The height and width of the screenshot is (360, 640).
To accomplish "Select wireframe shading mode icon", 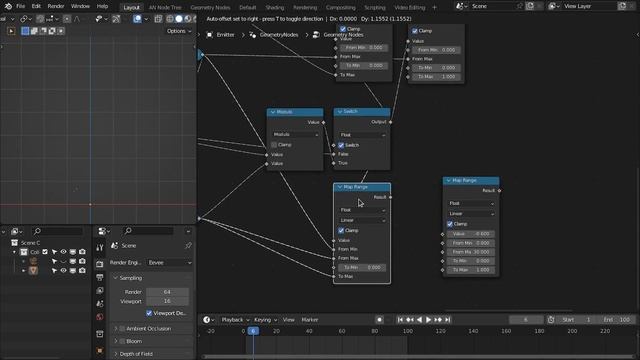I will pos(170,19).
